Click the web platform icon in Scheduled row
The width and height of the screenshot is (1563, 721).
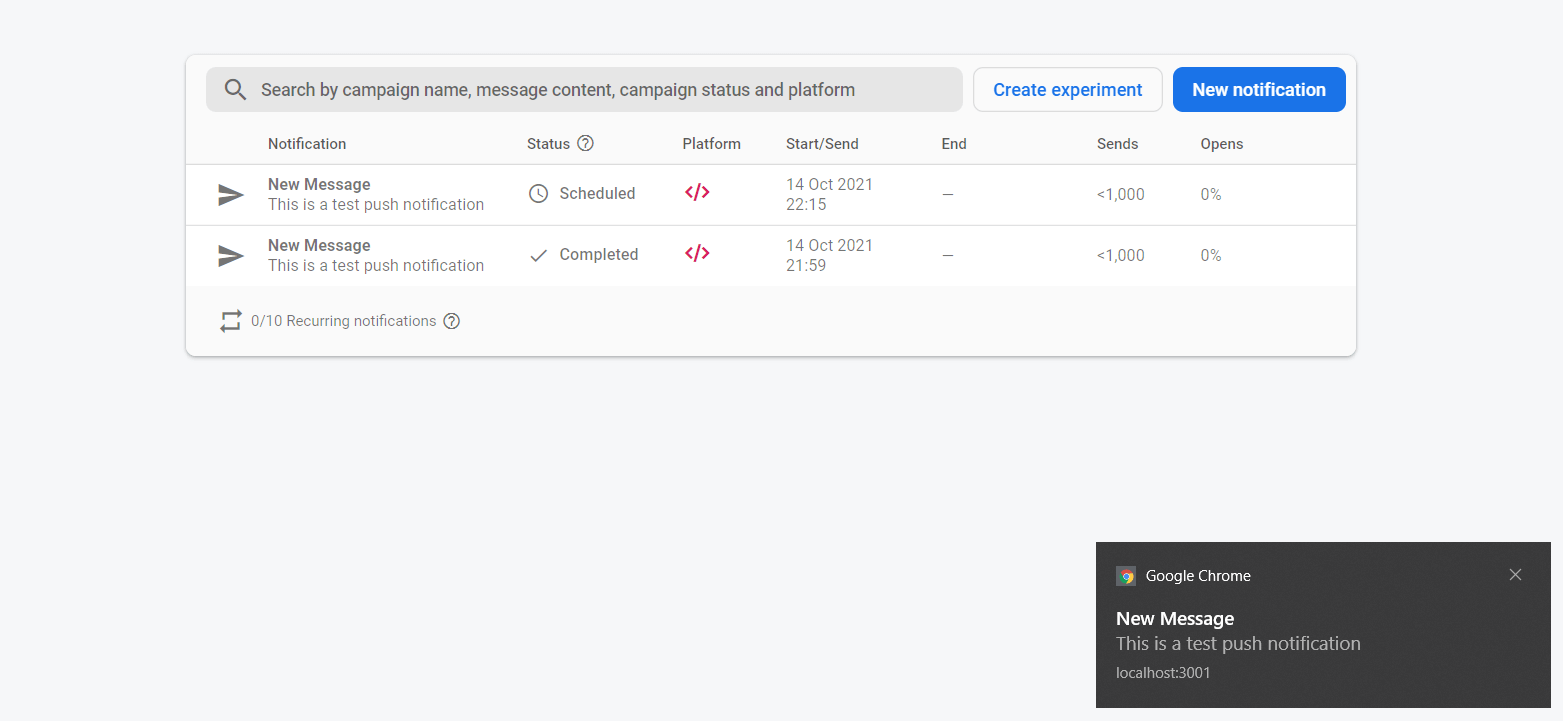(x=697, y=193)
